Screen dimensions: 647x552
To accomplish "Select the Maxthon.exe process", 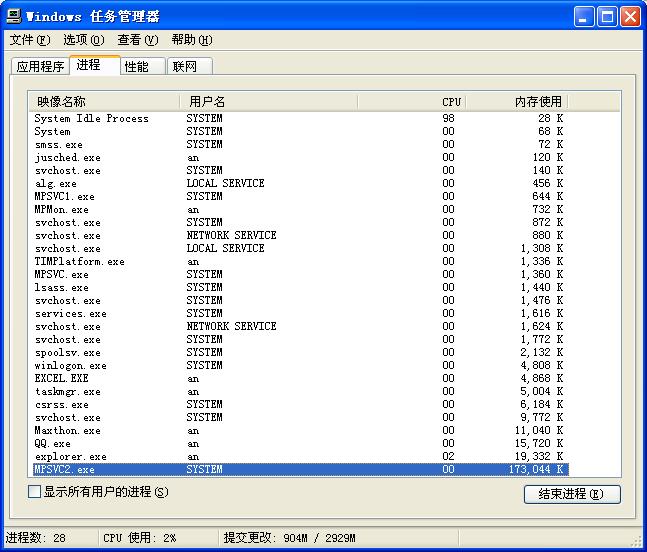I will point(300,430).
